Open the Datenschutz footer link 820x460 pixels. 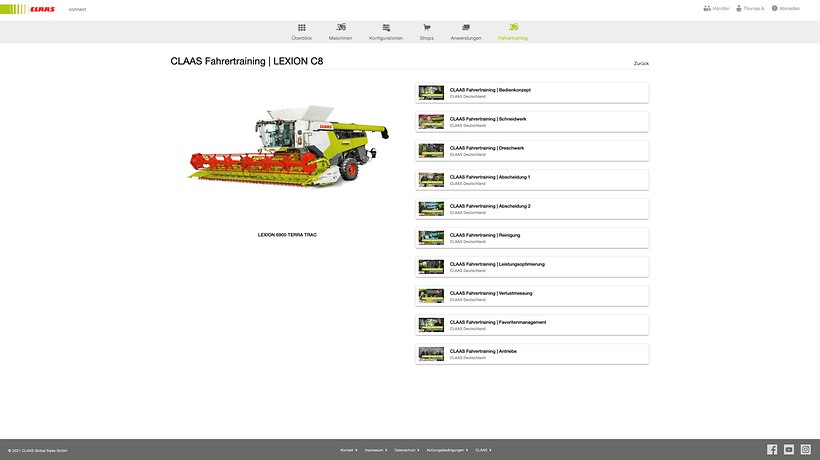click(407, 450)
